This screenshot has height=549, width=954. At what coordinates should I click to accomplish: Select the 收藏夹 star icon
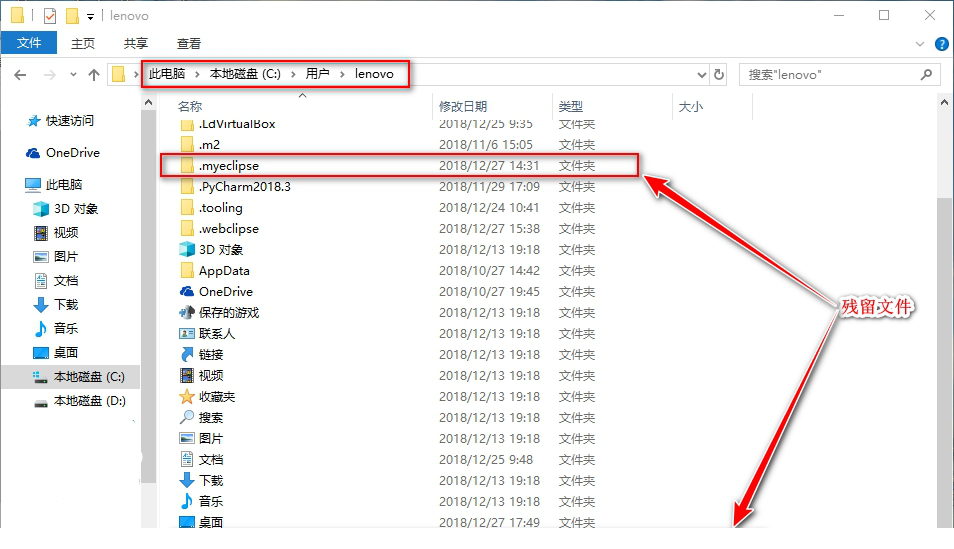click(x=187, y=396)
